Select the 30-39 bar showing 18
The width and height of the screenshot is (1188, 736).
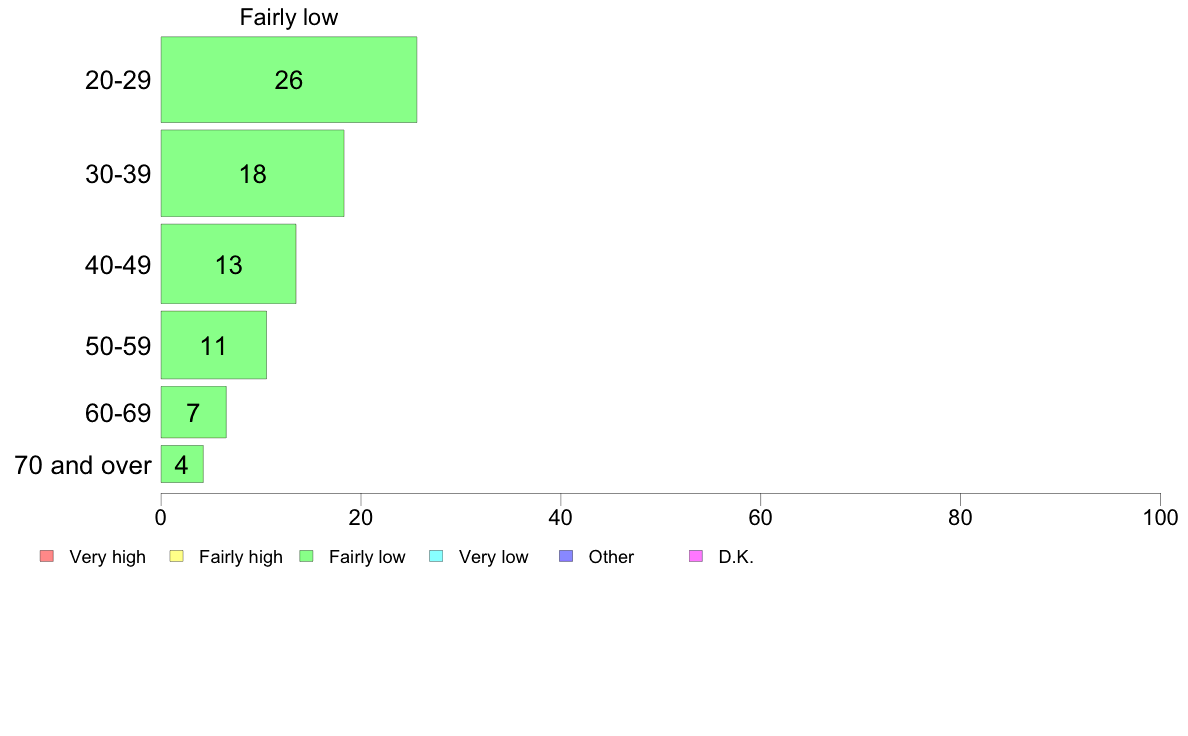(252, 174)
